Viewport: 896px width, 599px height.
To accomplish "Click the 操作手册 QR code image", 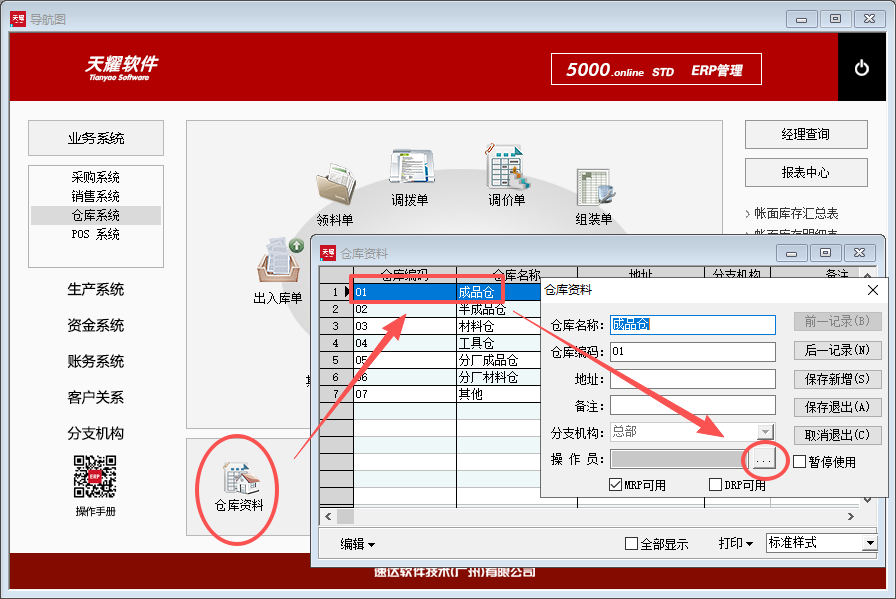I will pyautogui.click(x=95, y=477).
